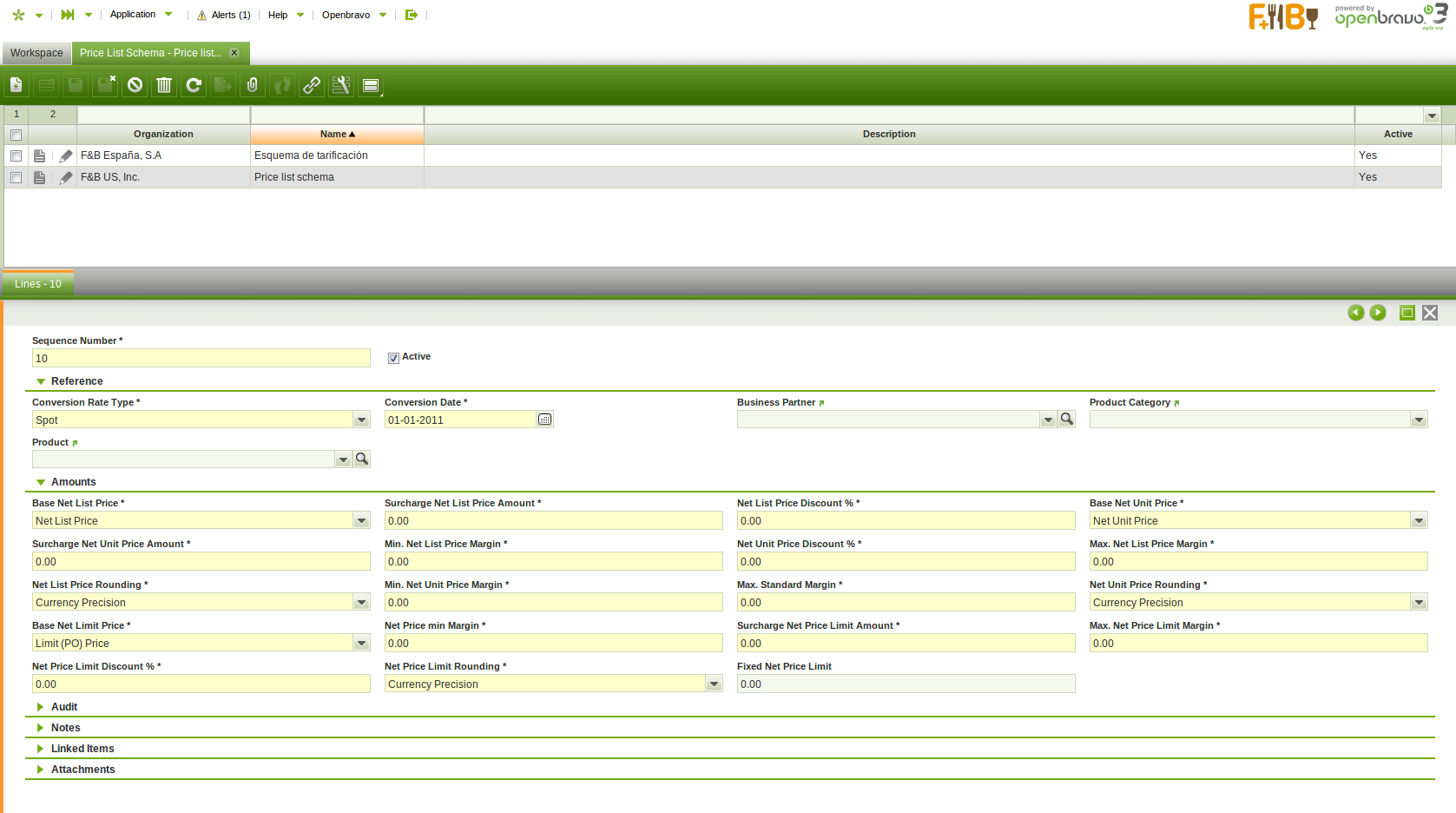Viewport: 1456px width, 813px height.
Task: Open the Application menu
Action: click(133, 15)
